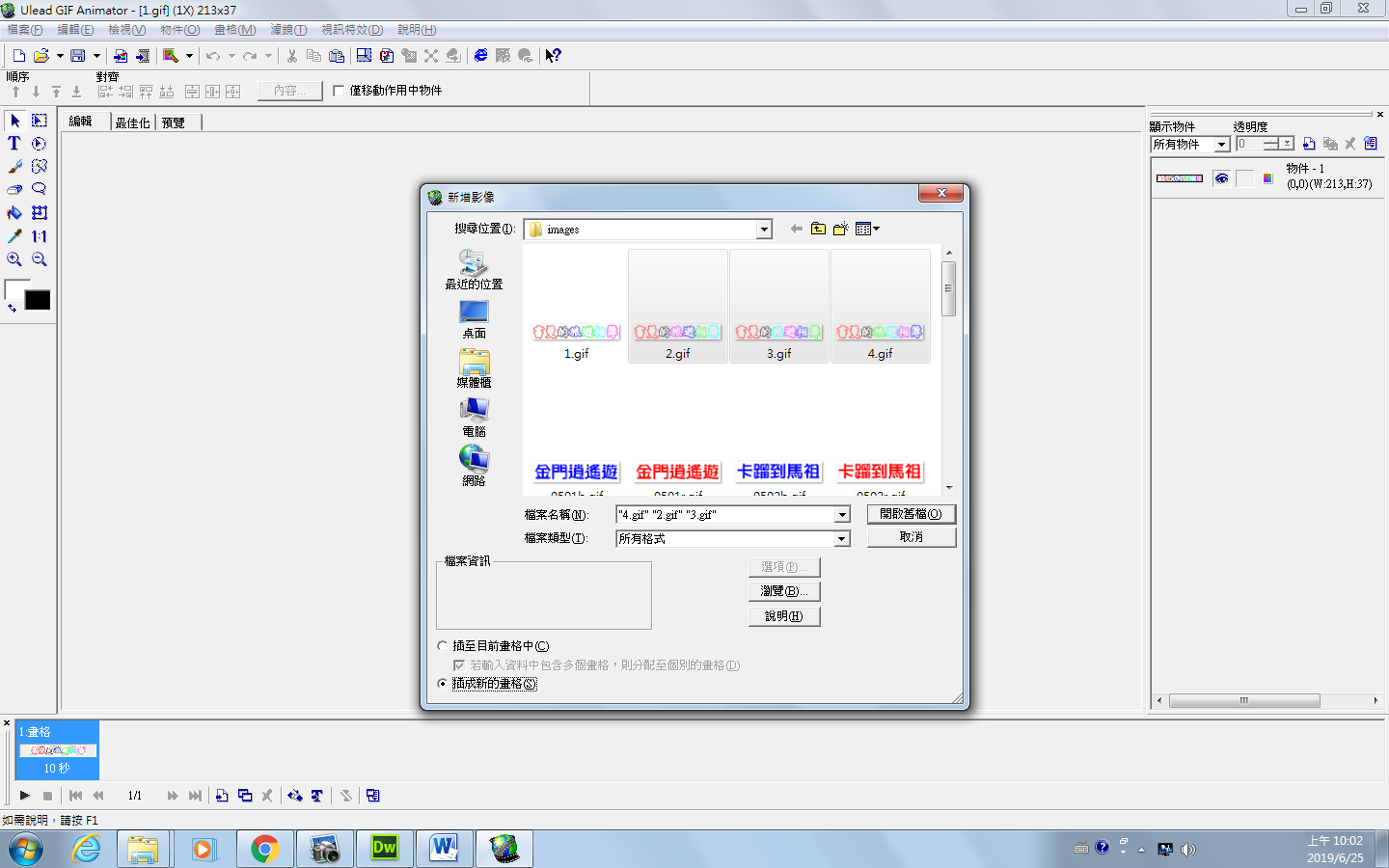Launch Dreamweaver from the taskbar
This screenshot has height=868, width=1389.
(x=384, y=849)
